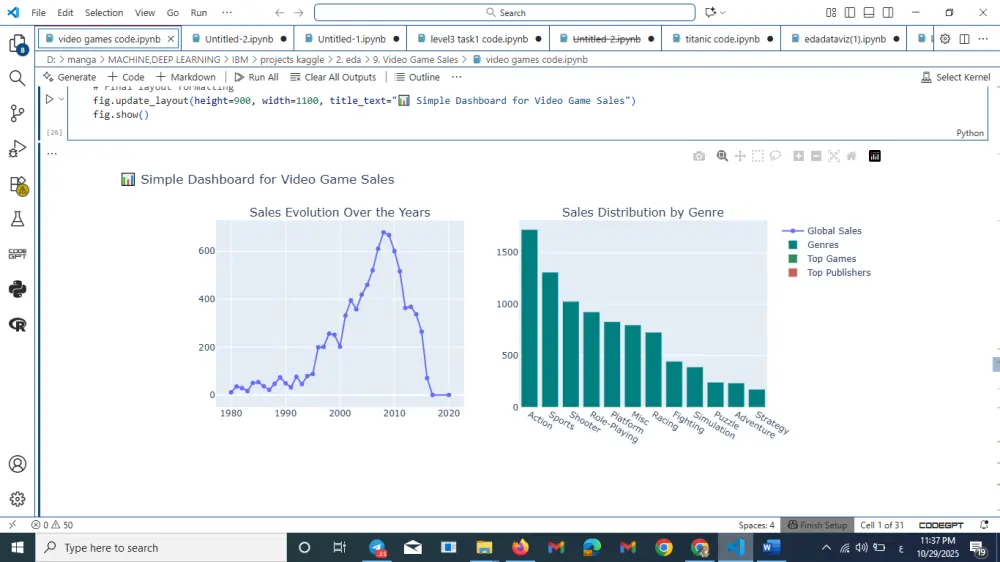Screen dimensions: 1000x562
Task: Open the Customize Layout control
Action: [x=831, y=12]
